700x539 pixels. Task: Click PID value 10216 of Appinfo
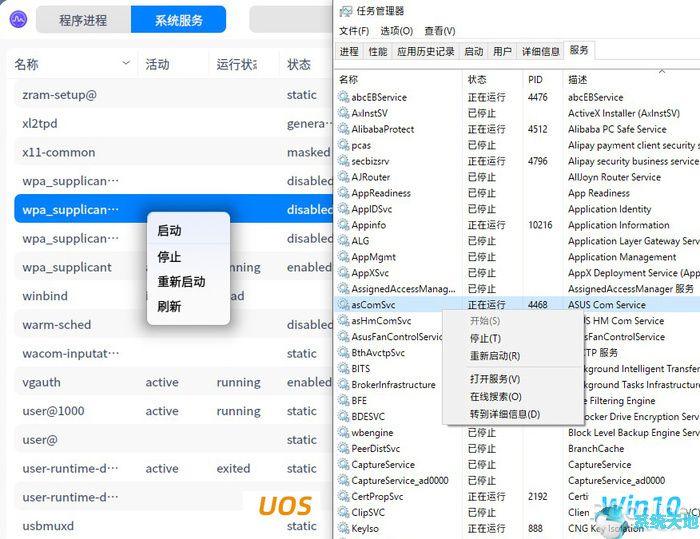(x=540, y=225)
